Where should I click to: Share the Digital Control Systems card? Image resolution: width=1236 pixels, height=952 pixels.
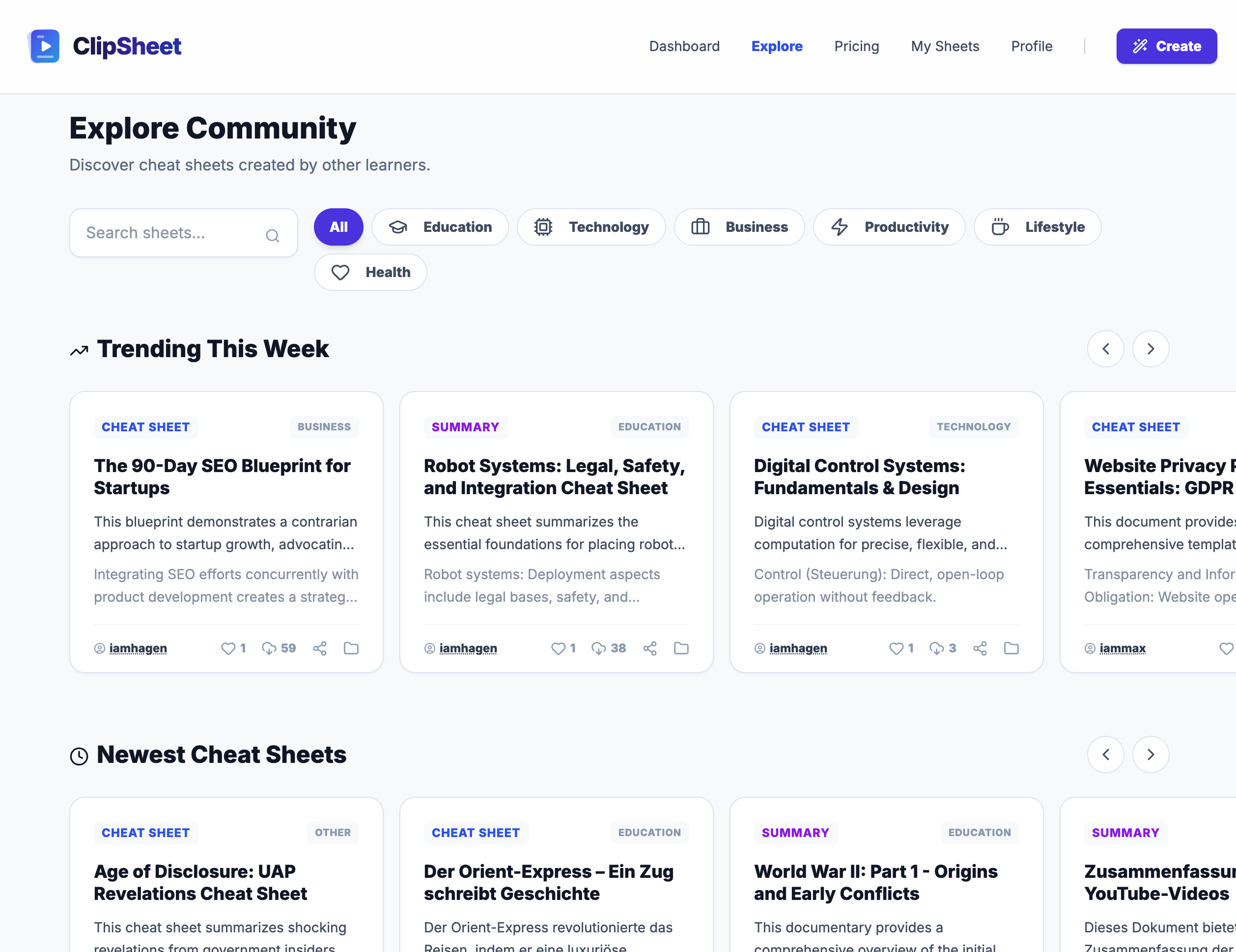click(980, 648)
